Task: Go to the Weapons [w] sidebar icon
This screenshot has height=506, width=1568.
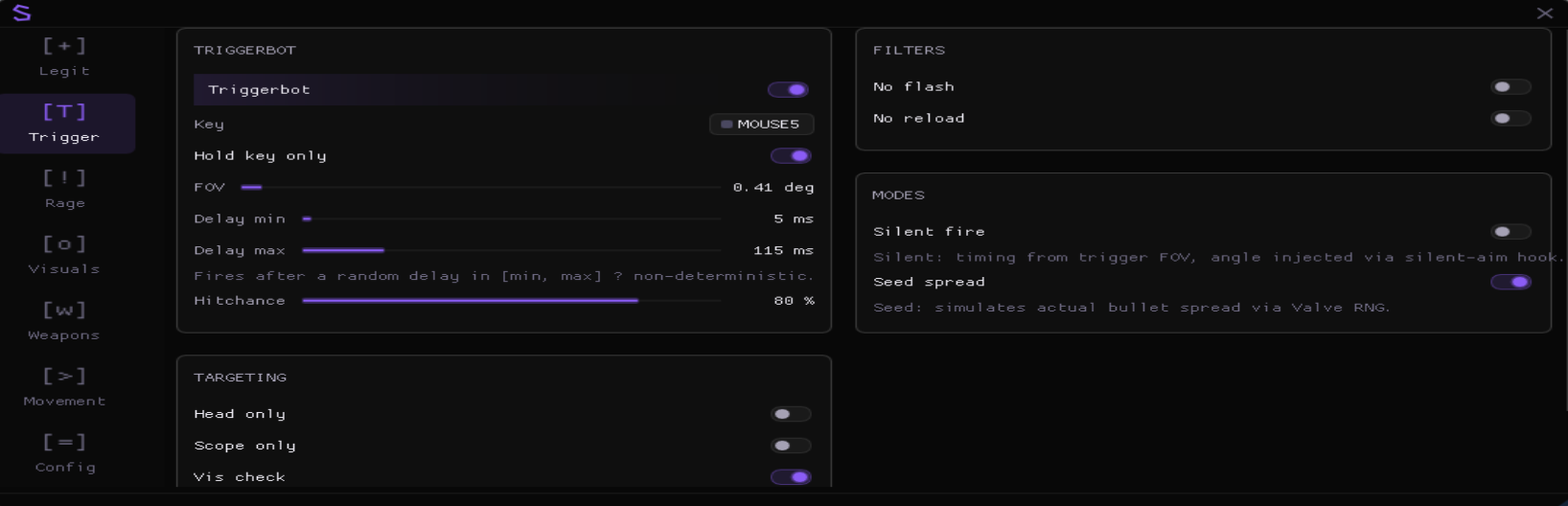Action: click(64, 310)
